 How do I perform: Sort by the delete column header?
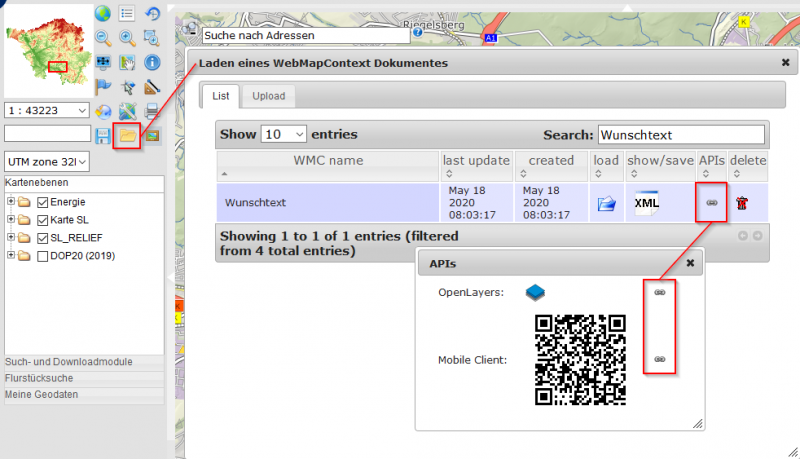click(748, 166)
